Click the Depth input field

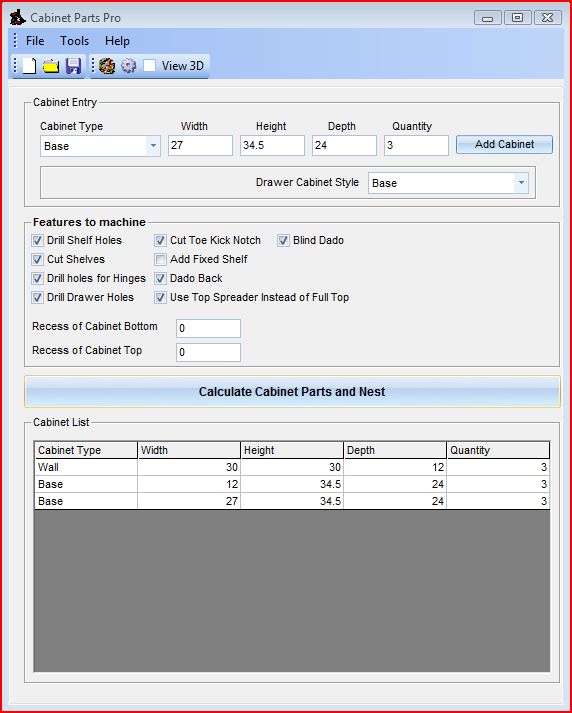(344, 146)
